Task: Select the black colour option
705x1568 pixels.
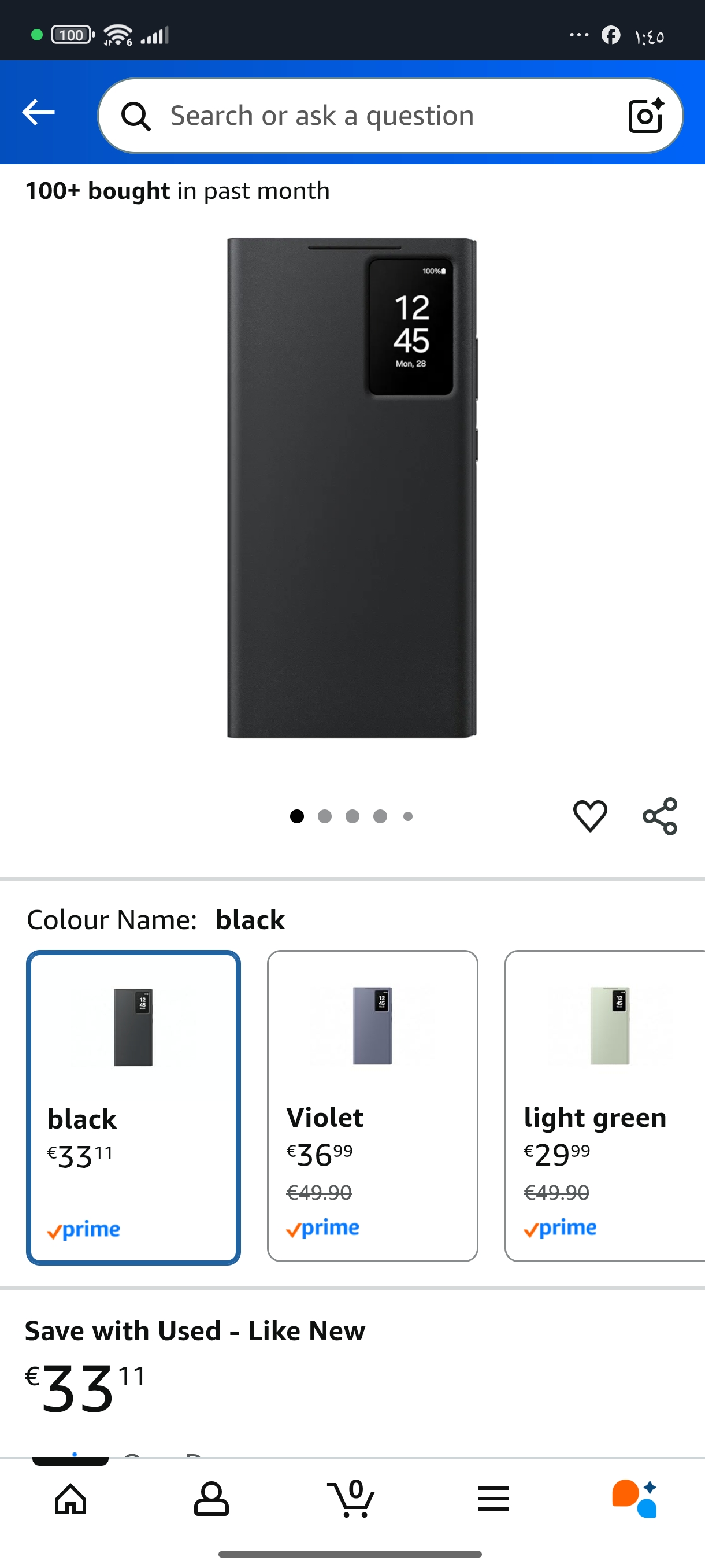Action: 133,1107
